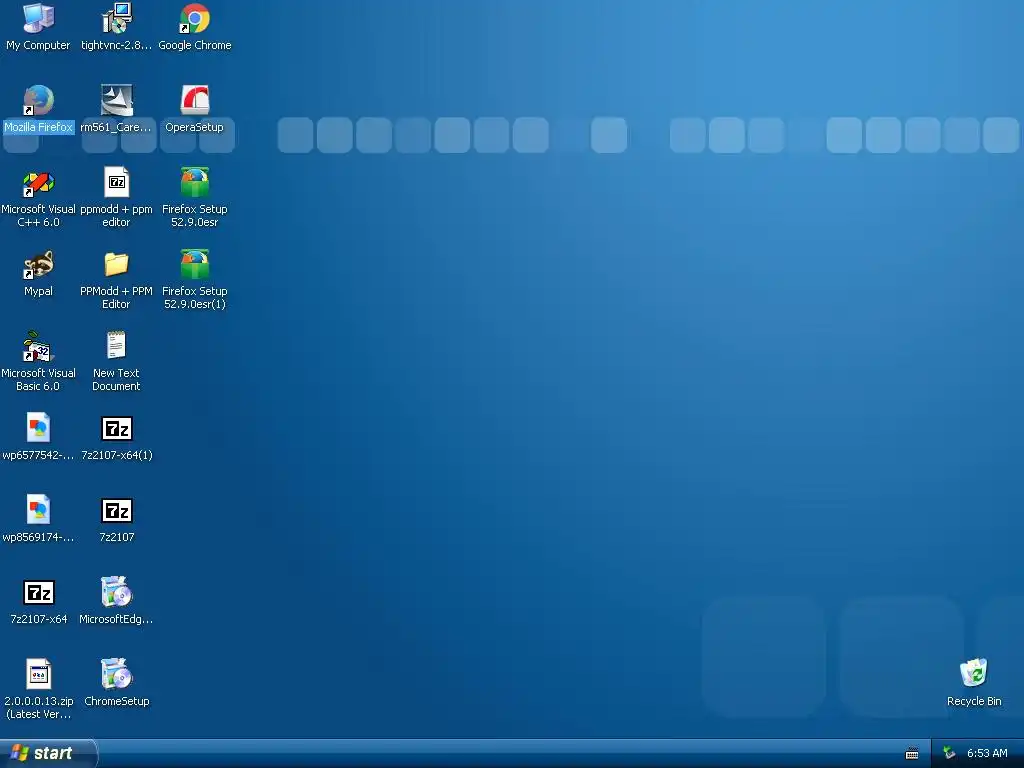Screen dimensions: 1024x768
Task: Open the Start menu
Action: (47, 753)
